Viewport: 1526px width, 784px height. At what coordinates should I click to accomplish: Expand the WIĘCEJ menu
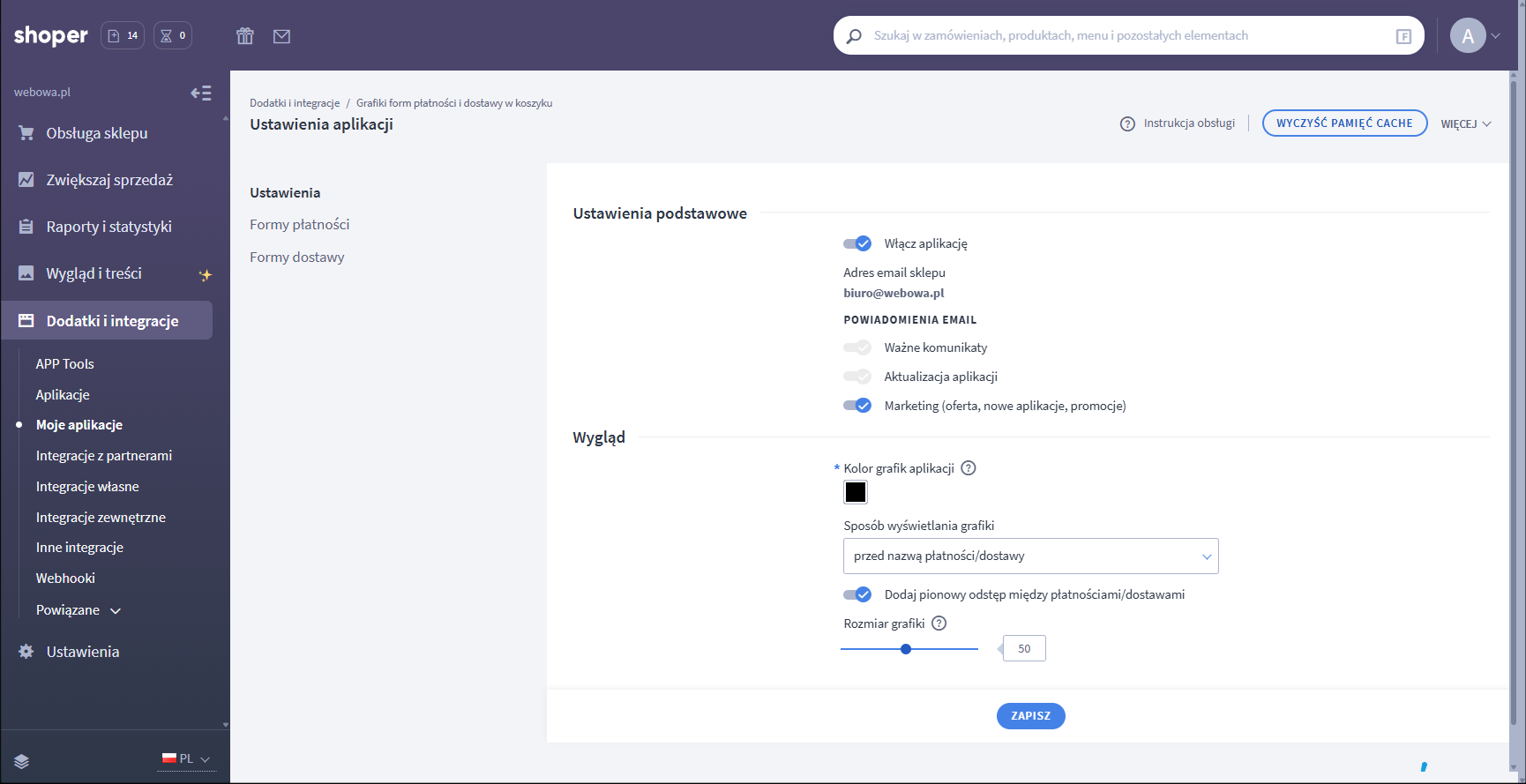point(1465,123)
